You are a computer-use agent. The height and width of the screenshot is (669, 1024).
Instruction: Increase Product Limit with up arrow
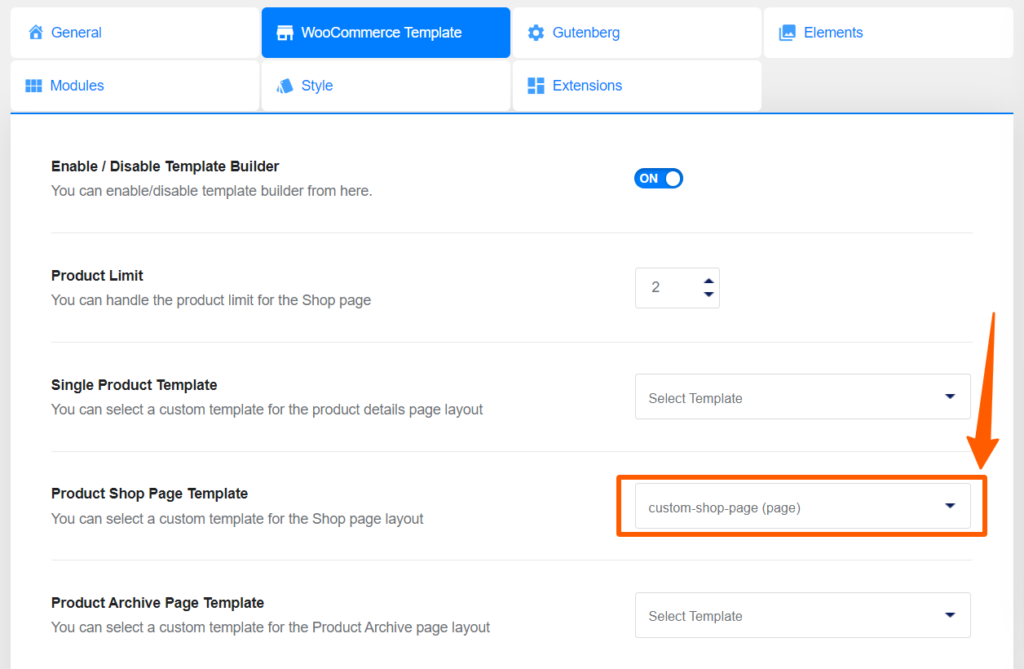coord(709,281)
